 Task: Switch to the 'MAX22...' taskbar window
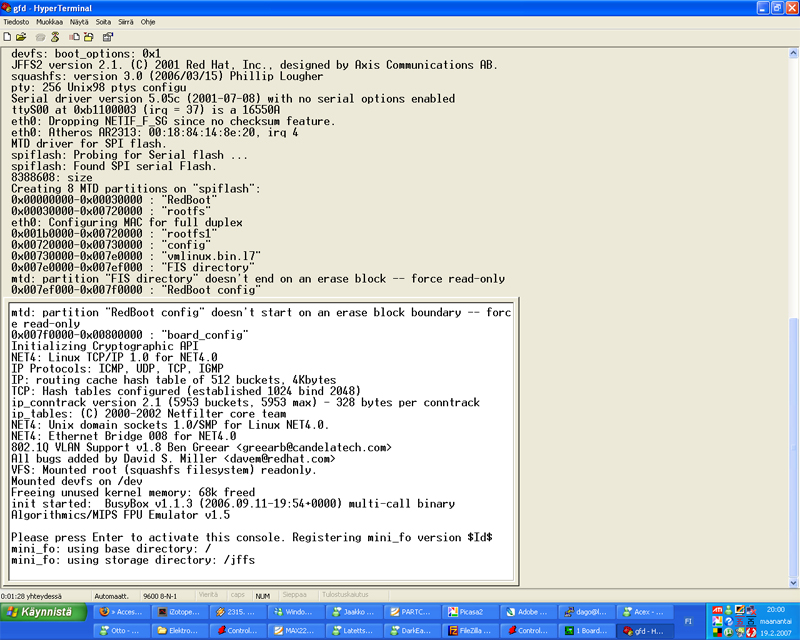pyautogui.click(x=298, y=630)
